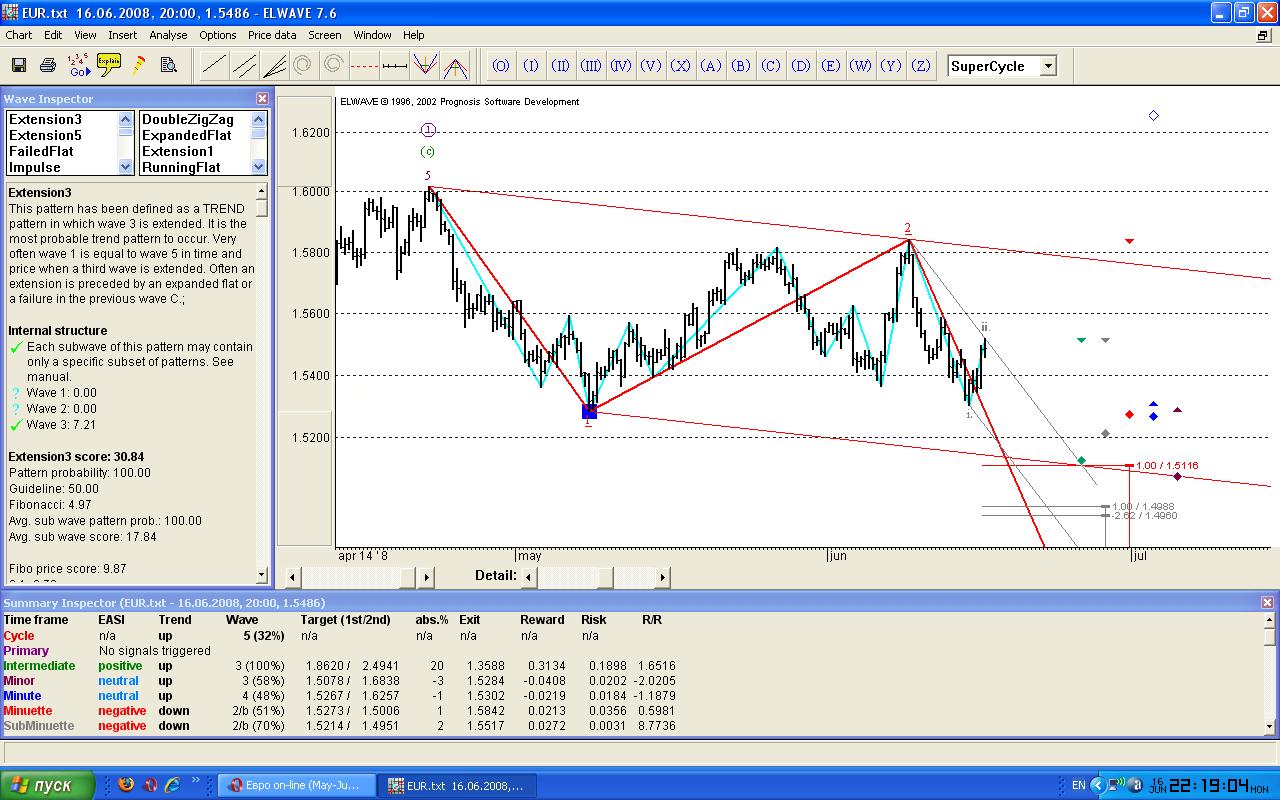Select the time ruler measuring tool
The width and height of the screenshot is (1280, 800).
pyautogui.click(x=394, y=67)
